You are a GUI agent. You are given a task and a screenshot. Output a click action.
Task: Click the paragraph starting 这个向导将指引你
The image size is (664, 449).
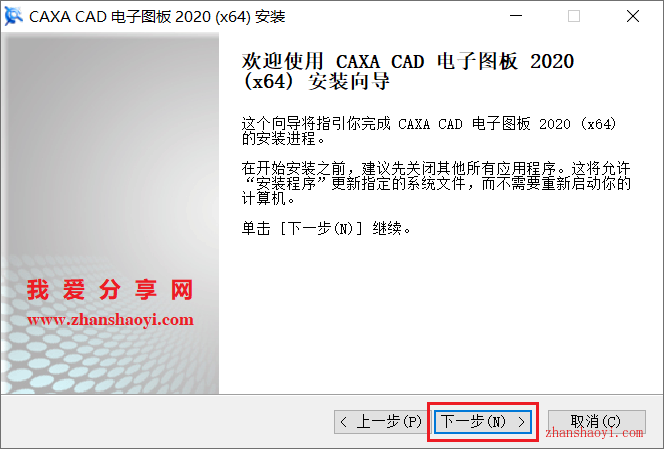click(429, 131)
